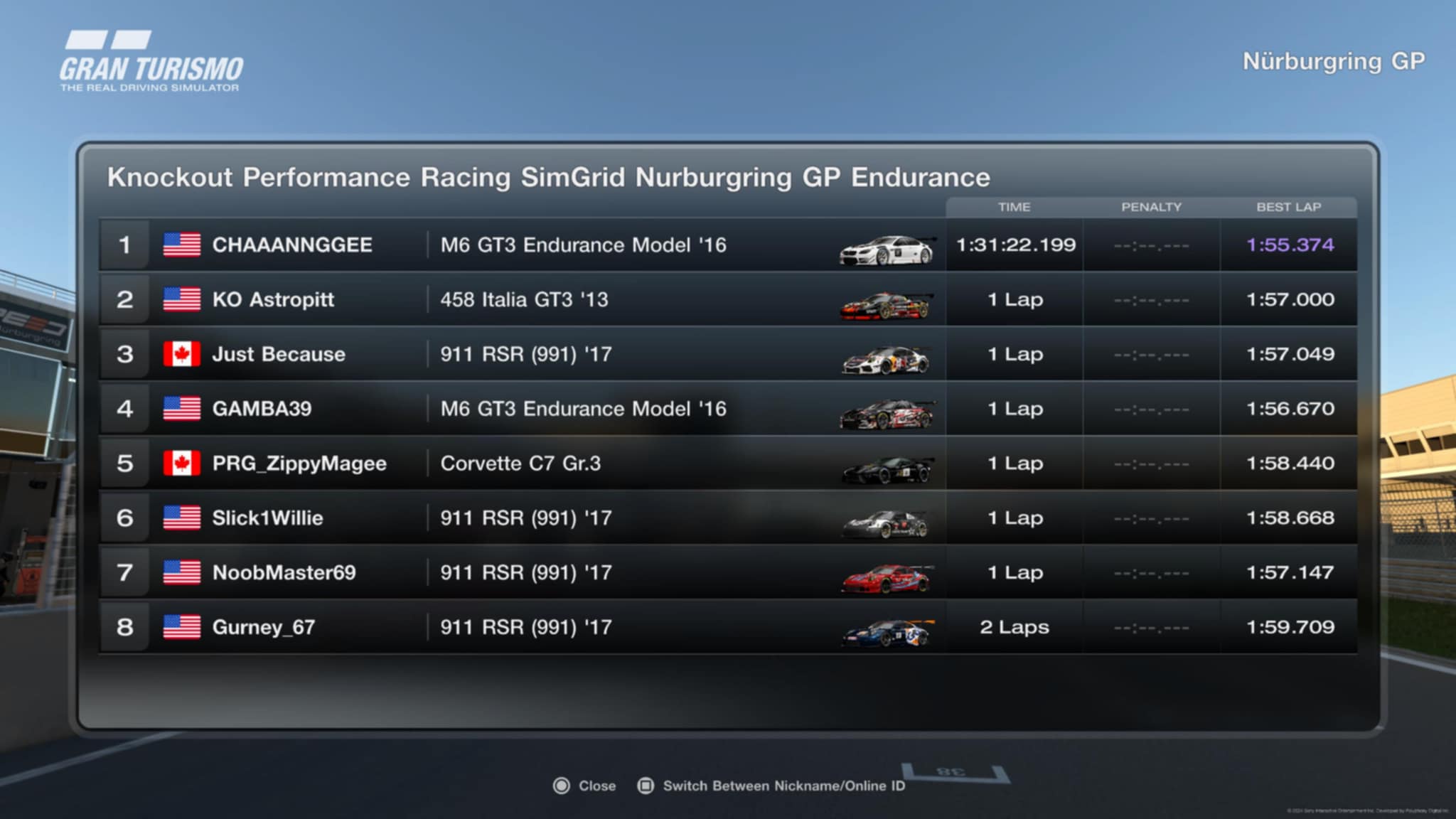Click the US flag beside GAMBA39
Screen dimensions: 1456x819
pos(182,409)
